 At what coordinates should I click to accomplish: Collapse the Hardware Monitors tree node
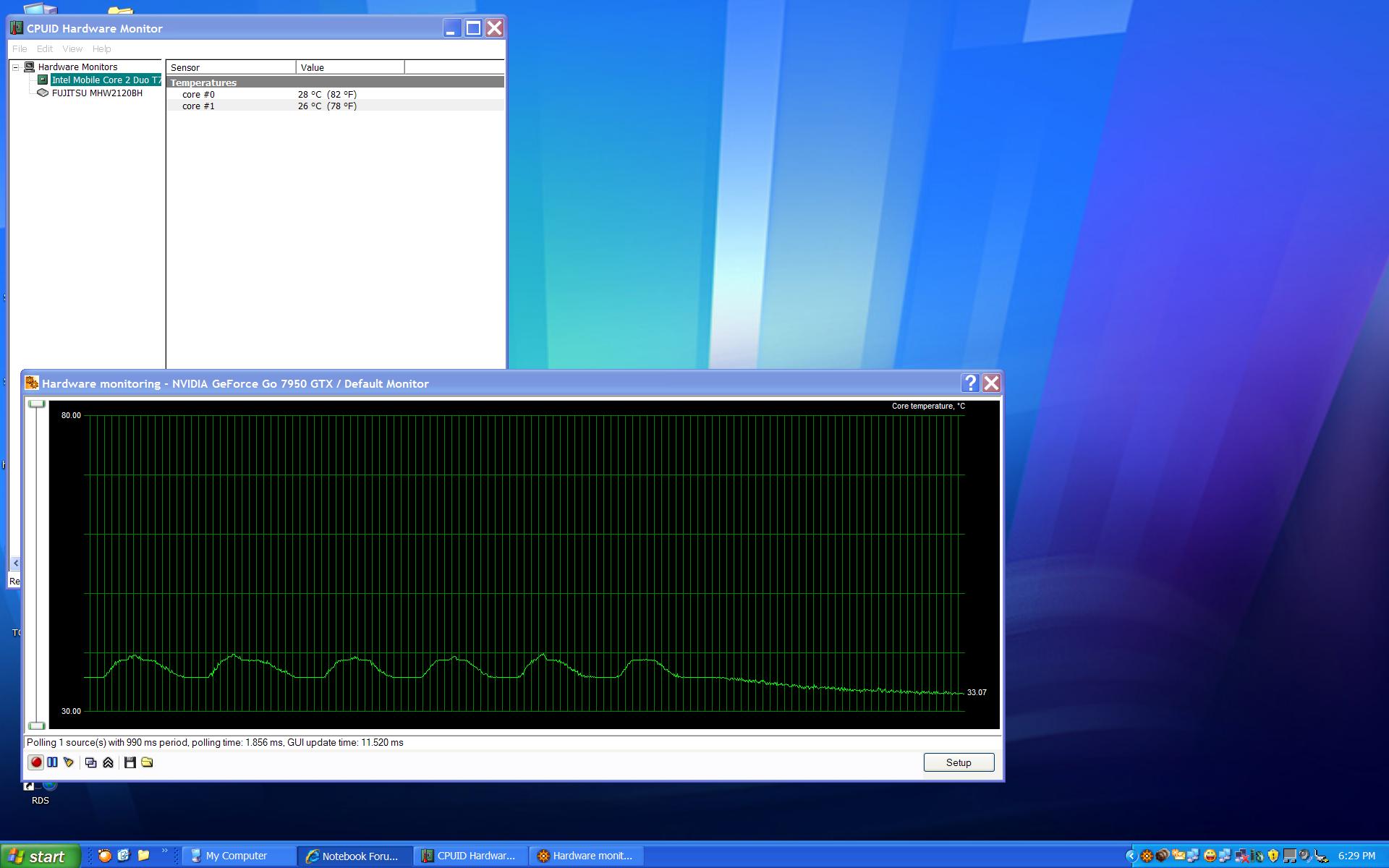pyautogui.click(x=15, y=67)
